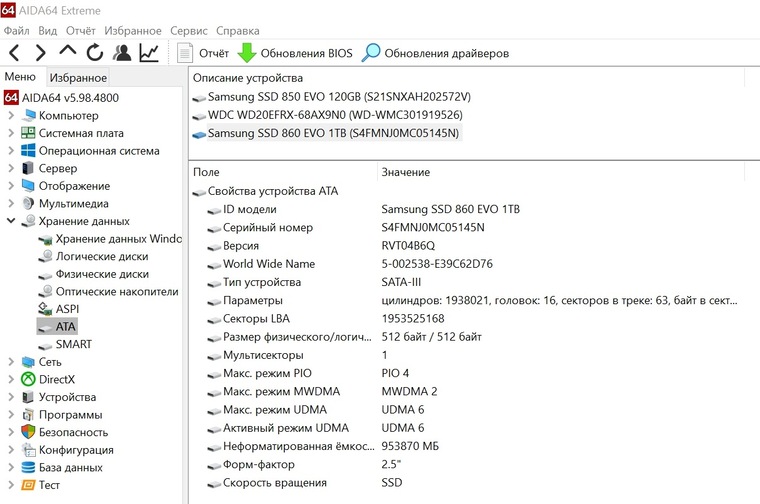Go up one level with the up arrow

(x=68, y=51)
